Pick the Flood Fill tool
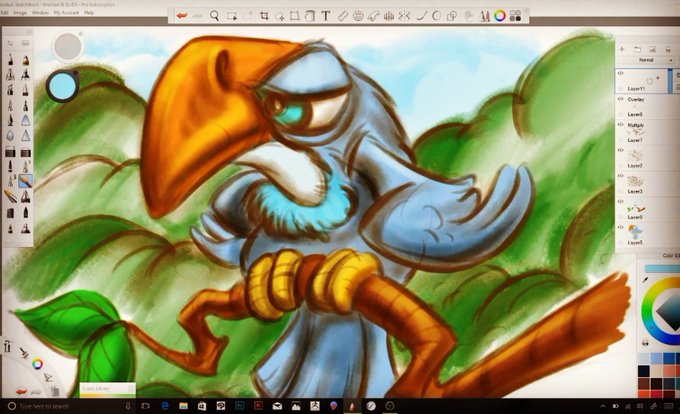 click(310, 16)
